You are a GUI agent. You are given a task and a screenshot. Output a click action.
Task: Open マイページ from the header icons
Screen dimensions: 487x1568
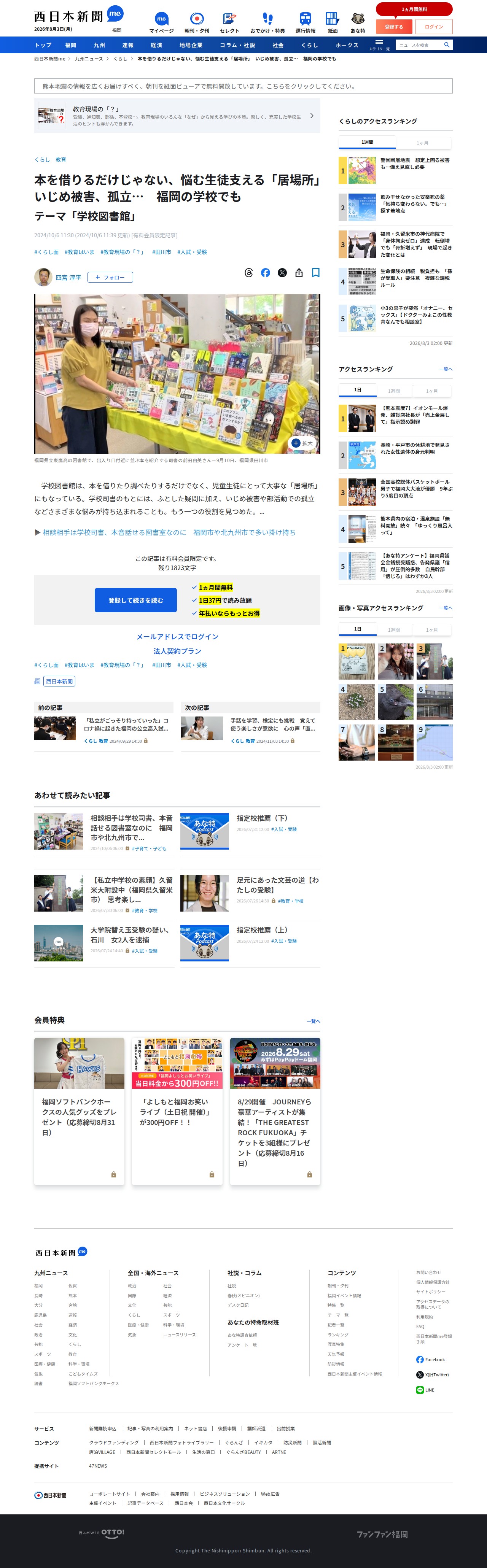point(161,22)
